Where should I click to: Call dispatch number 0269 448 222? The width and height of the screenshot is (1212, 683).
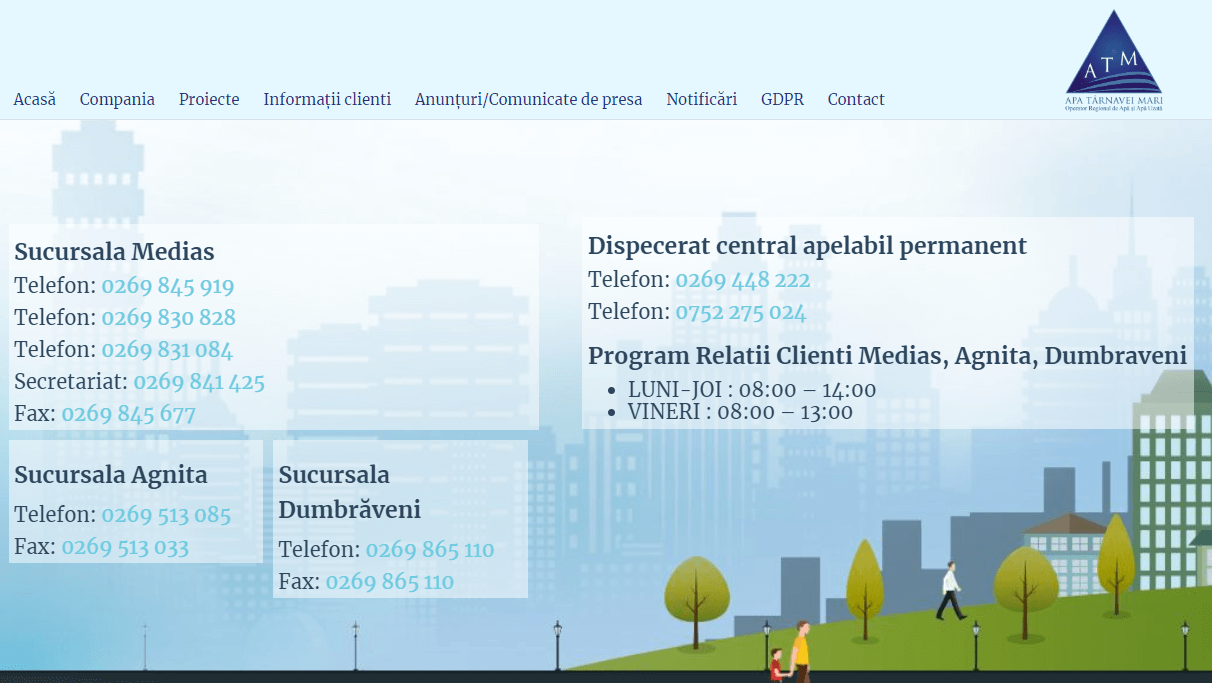pyautogui.click(x=742, y=280)
